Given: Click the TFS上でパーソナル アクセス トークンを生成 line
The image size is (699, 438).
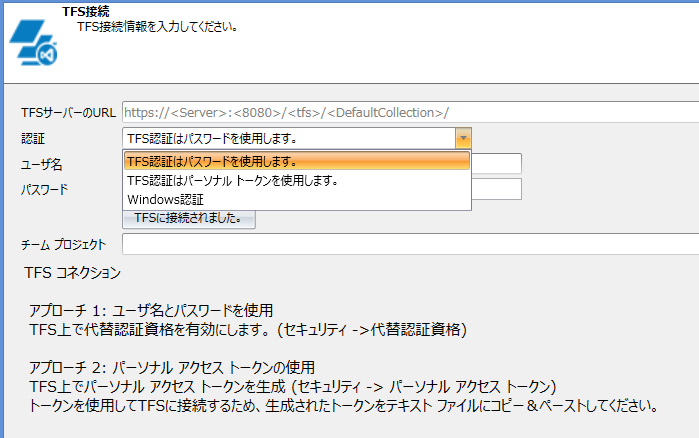Looking at the screenshot, I should 293,387.
